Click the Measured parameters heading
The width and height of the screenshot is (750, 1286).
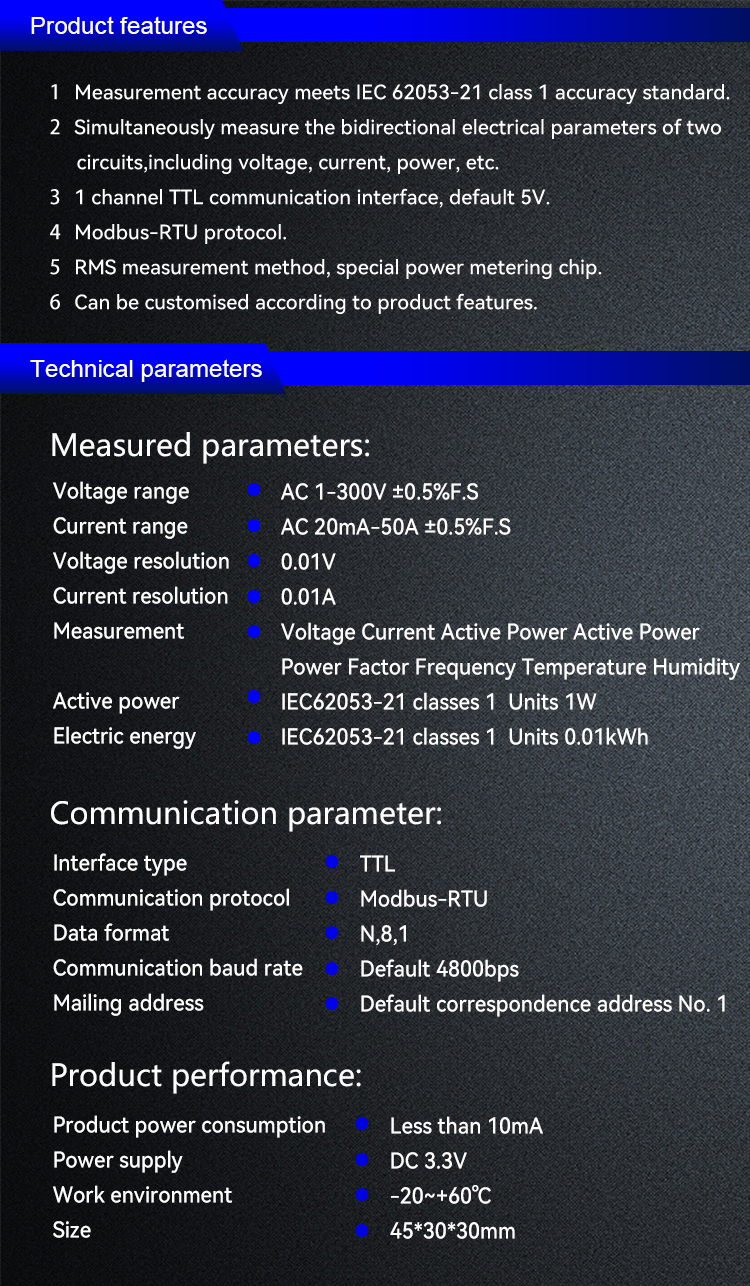click(x=210, y=445)
